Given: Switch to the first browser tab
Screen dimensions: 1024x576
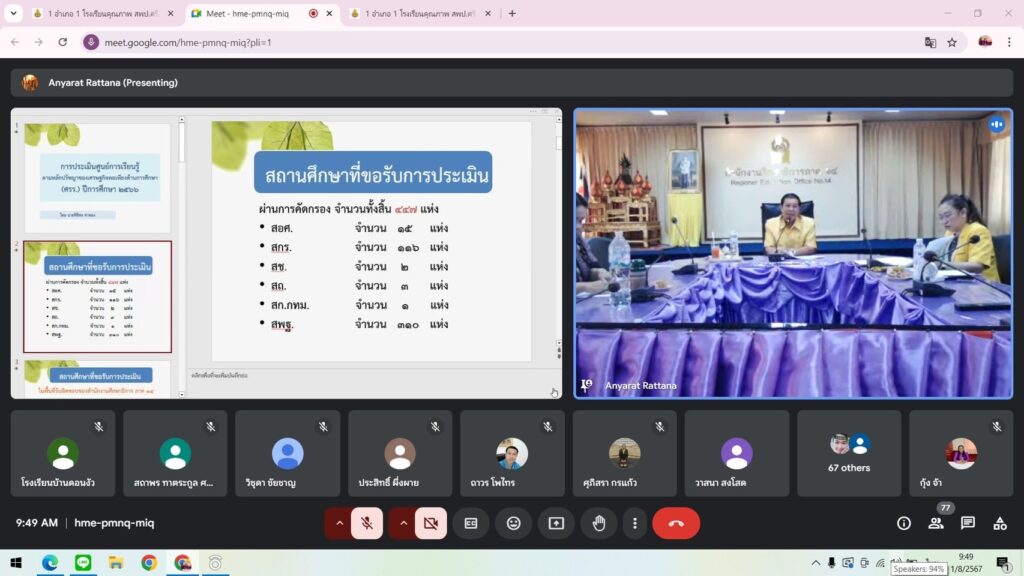Looking at the screenshot, I should pyautogui.click(x=95, y=14).
